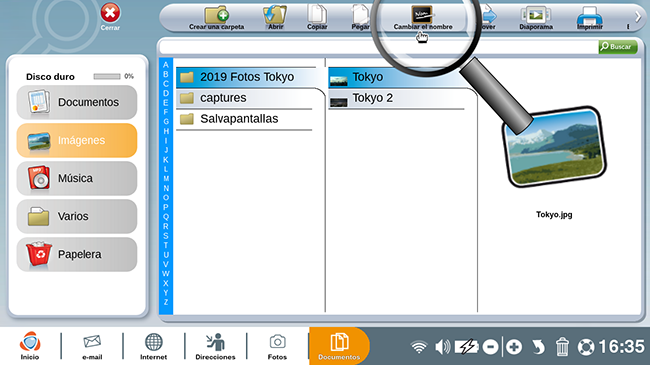This screenshot has height=365, width=650.
Task: Go to Inicio home screen
Action: pyautogui.click(x=30, y=346)
